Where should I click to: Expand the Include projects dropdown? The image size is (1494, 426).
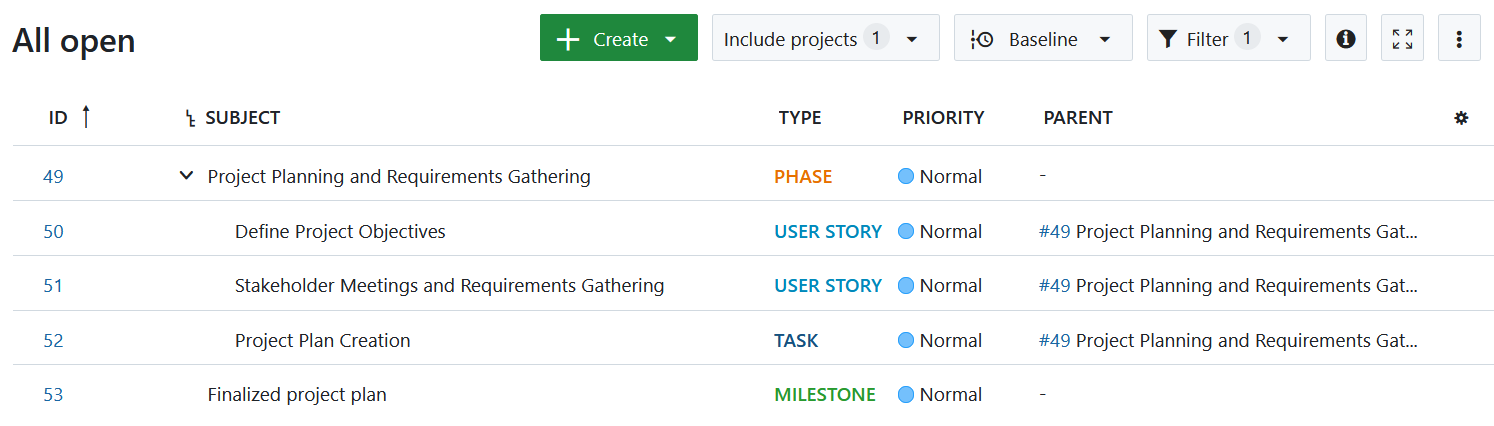pos(825,39)
